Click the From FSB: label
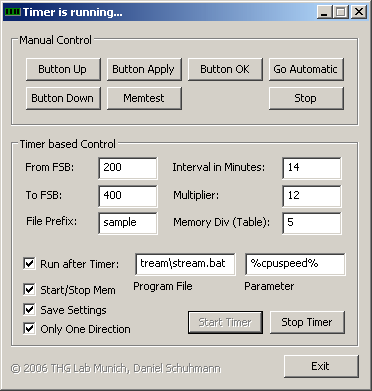Screen dimensions: 372x391 pyautogui.click(x=50, y=167)
